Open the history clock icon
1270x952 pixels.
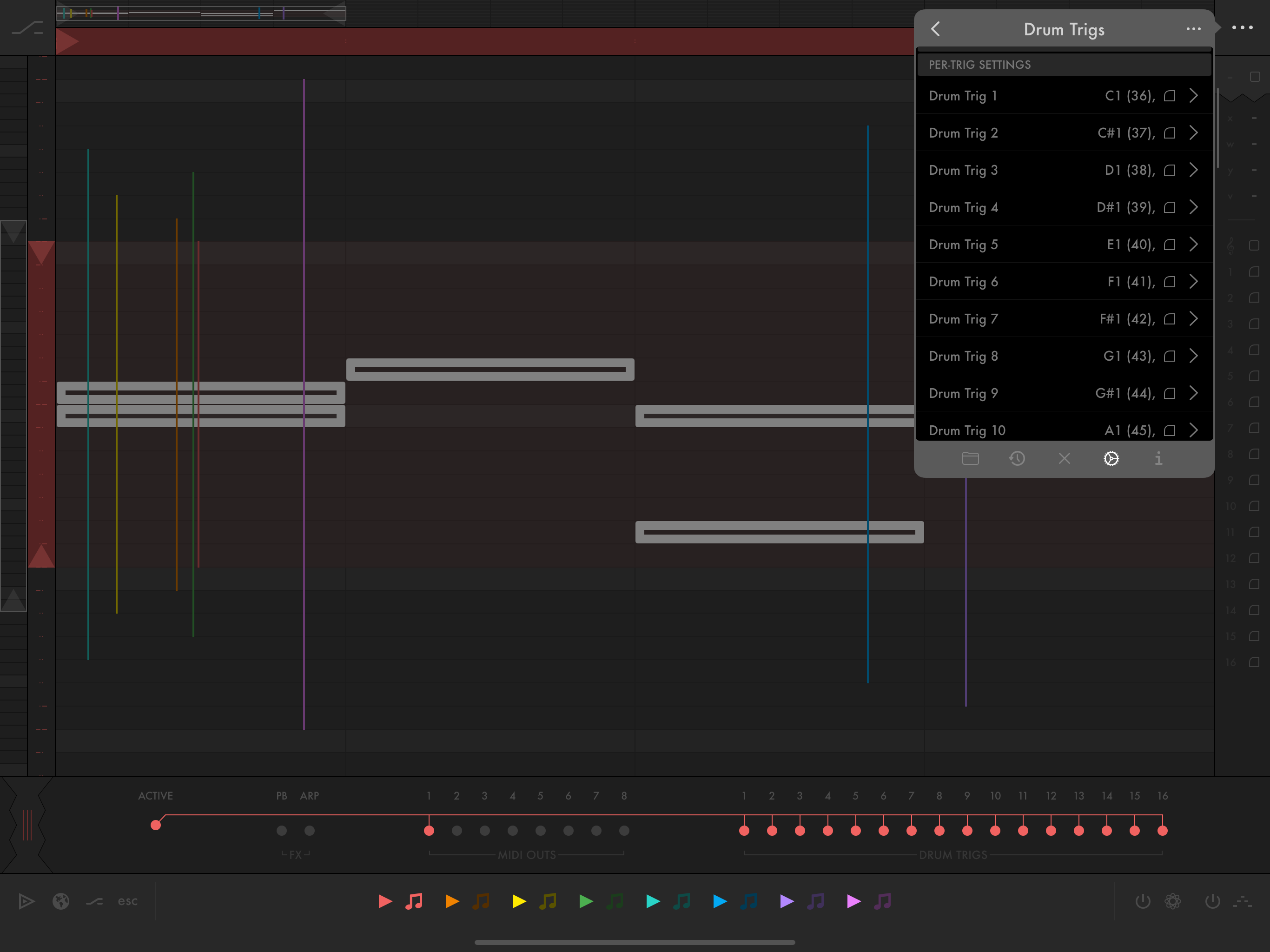pos(1017,459)
